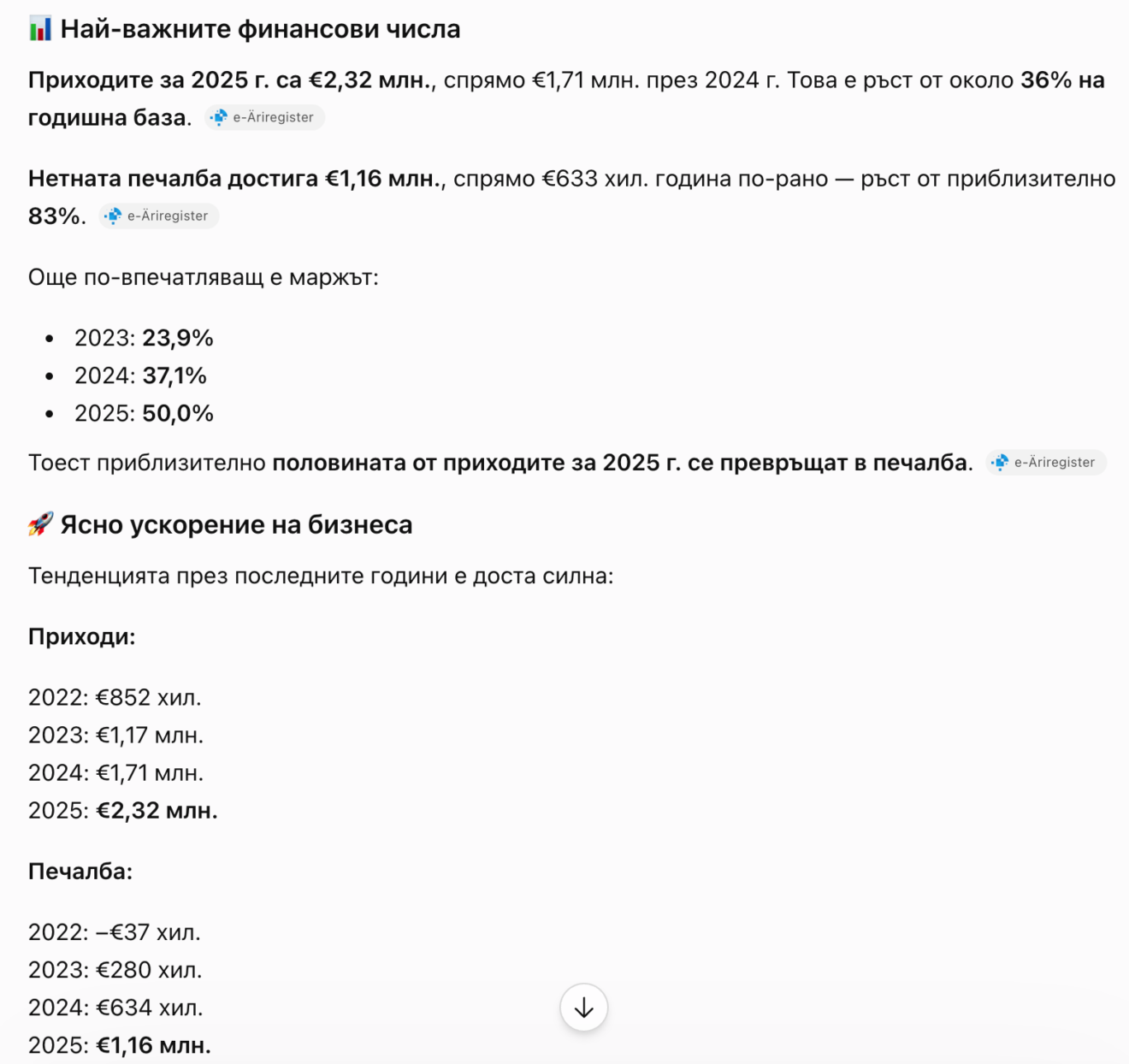The height and width of the screenshot is (1064, 1129).
Task: Click the scroll-to-bottom down arrow button
Action: coord(584,1008)
